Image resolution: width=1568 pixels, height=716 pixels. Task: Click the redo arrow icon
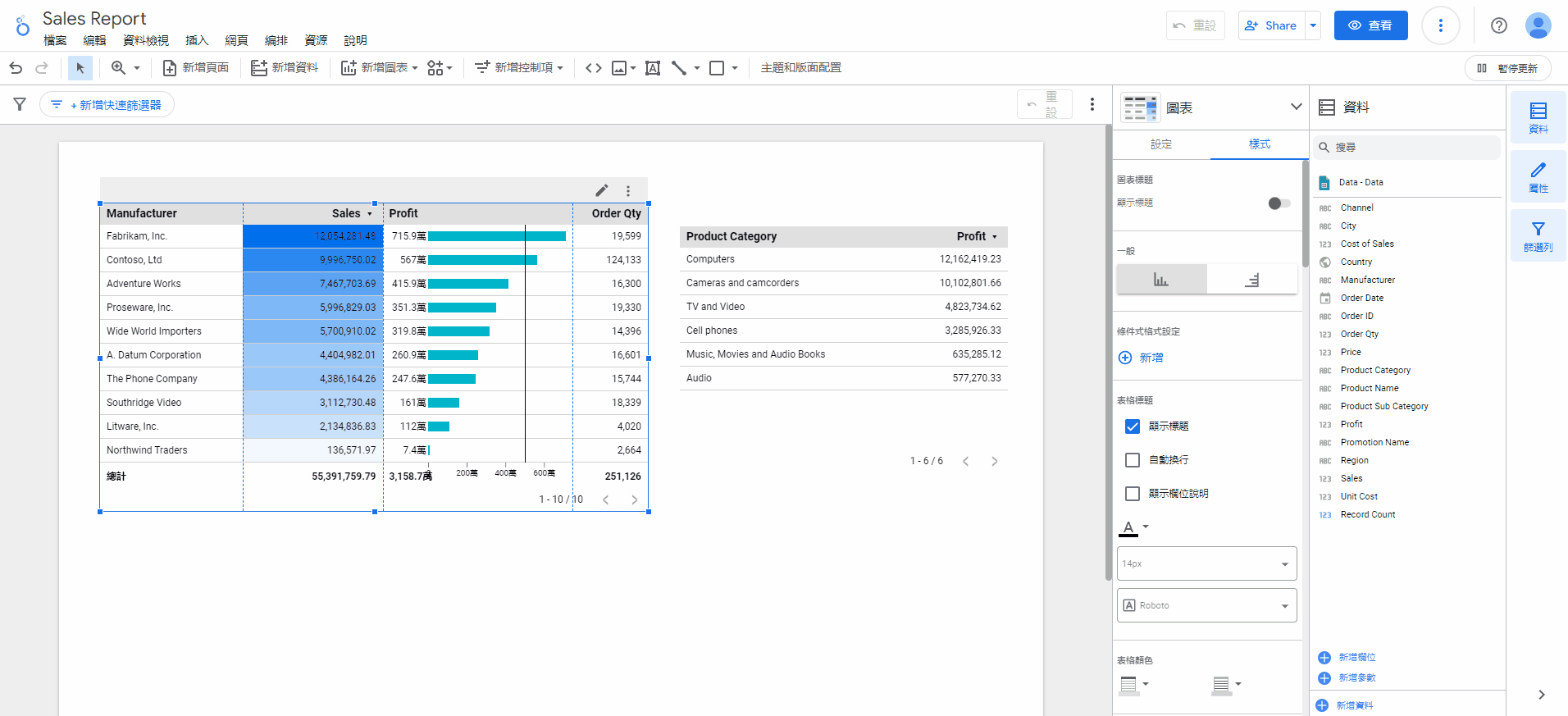point(42,68)
